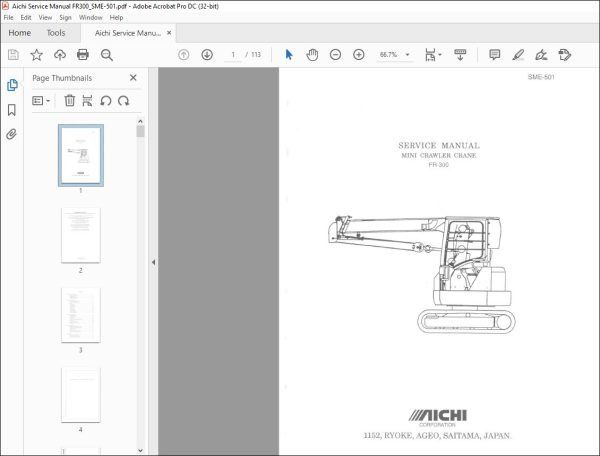
Task: Open the Page Thumbnails sidebar icon
Action: point(12,85)
